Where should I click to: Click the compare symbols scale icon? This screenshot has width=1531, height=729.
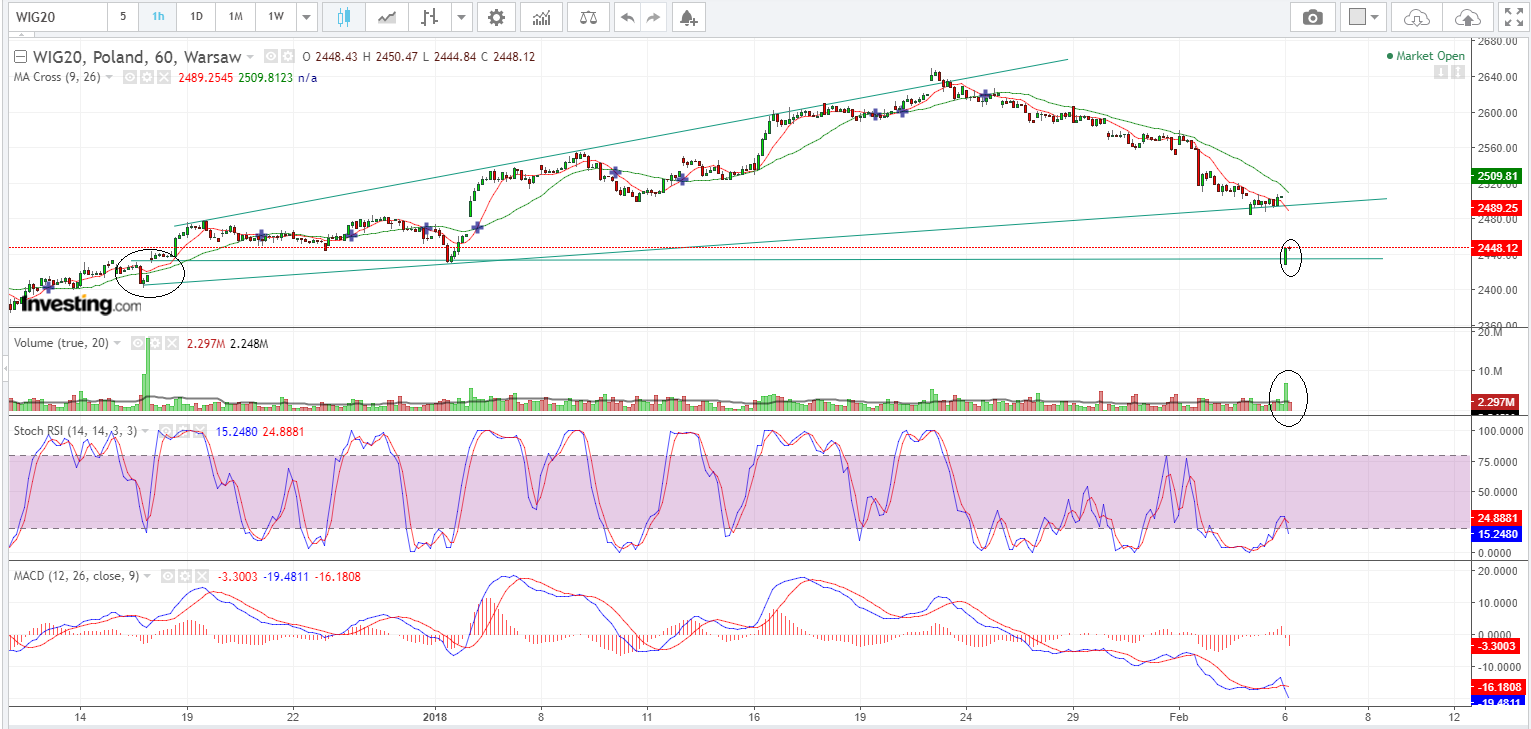point(587,17)
